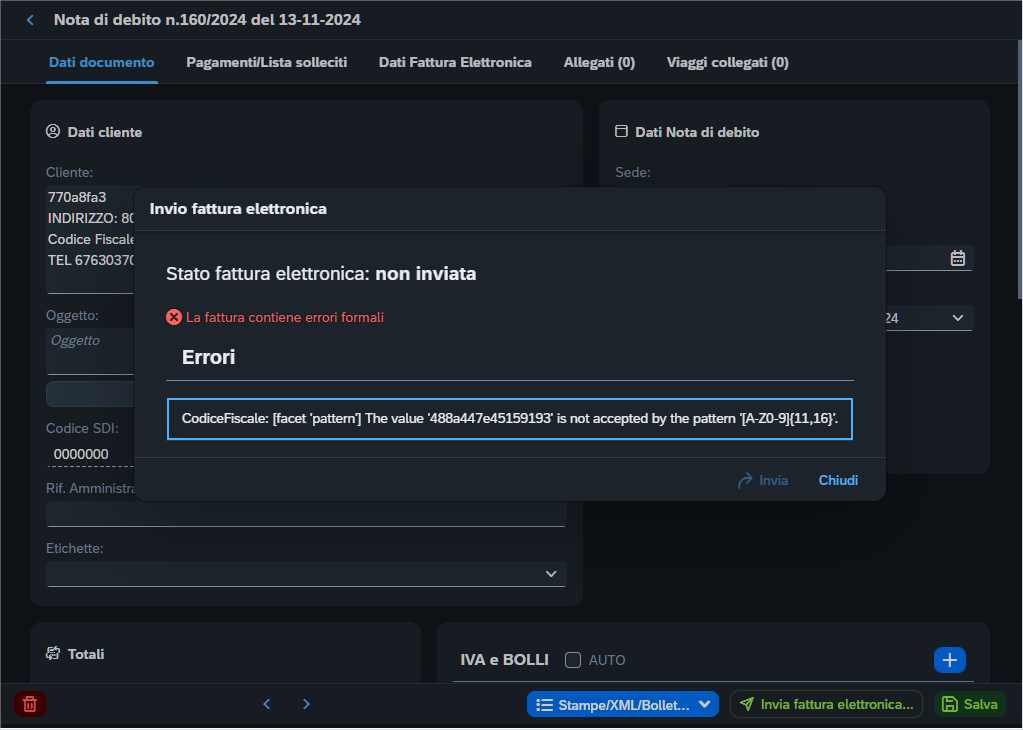The image size is (1023, 730).
Task: Click Invia fattura elettronica... button
Action: click(826, 705)
